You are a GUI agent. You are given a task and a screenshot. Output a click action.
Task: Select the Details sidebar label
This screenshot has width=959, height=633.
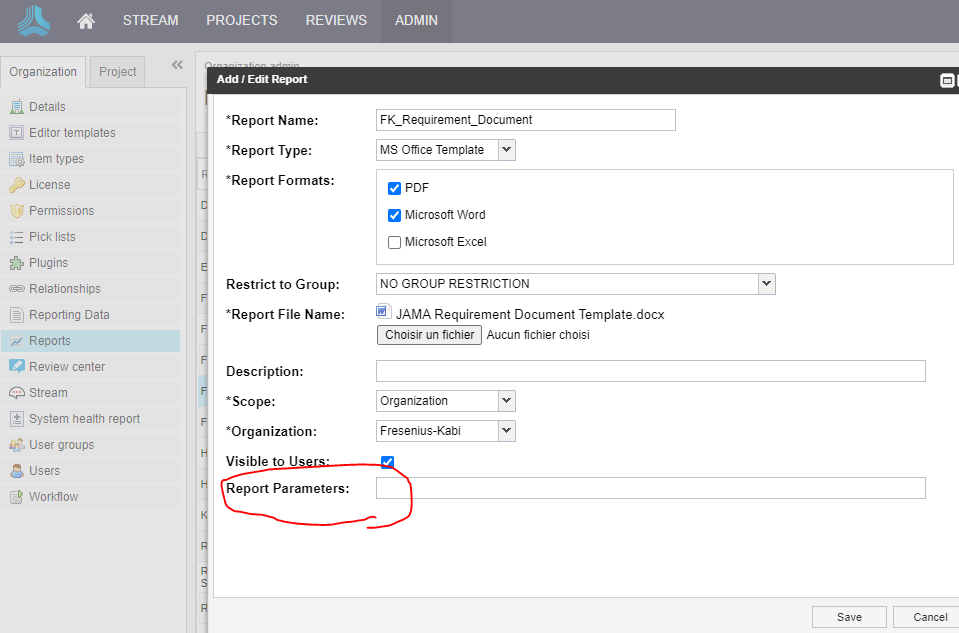[x=47, y=107]
